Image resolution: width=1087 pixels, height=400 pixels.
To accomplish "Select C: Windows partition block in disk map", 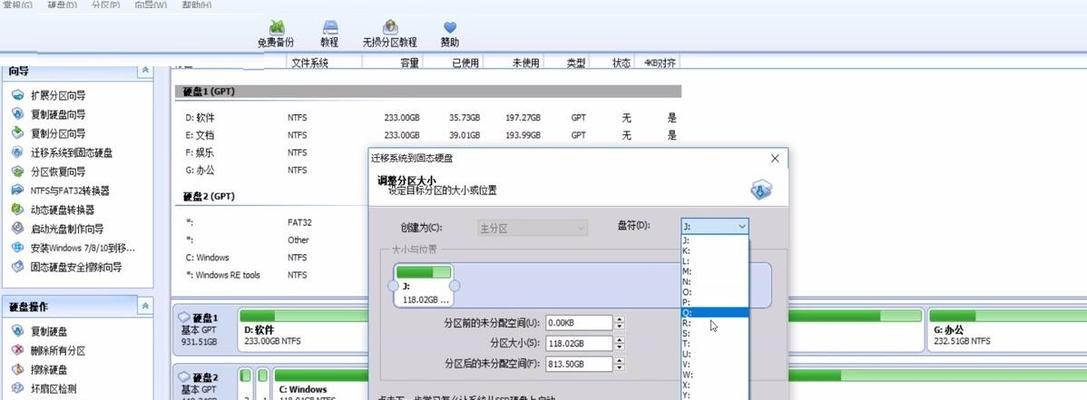I will click(321, 385).
